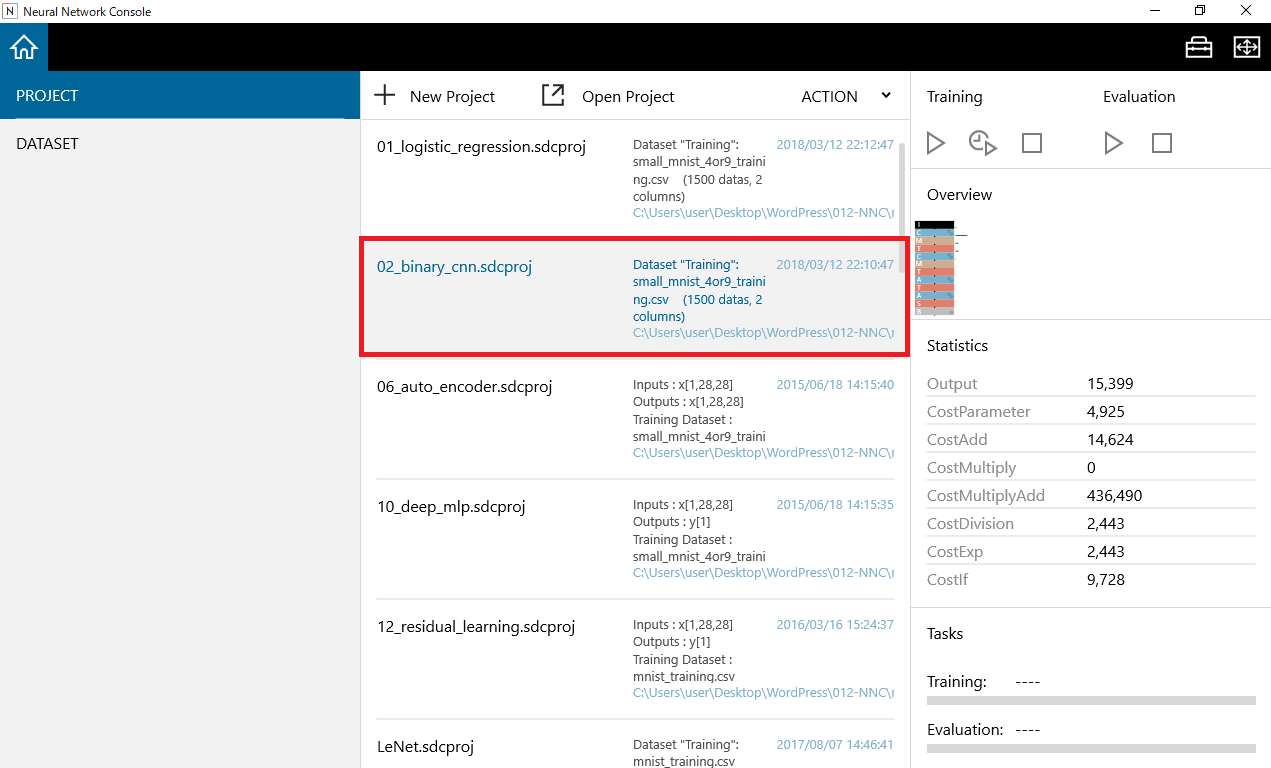Click the network overview thumbnail
Screen dimensions: 1271x768
[x=935, y=267]
